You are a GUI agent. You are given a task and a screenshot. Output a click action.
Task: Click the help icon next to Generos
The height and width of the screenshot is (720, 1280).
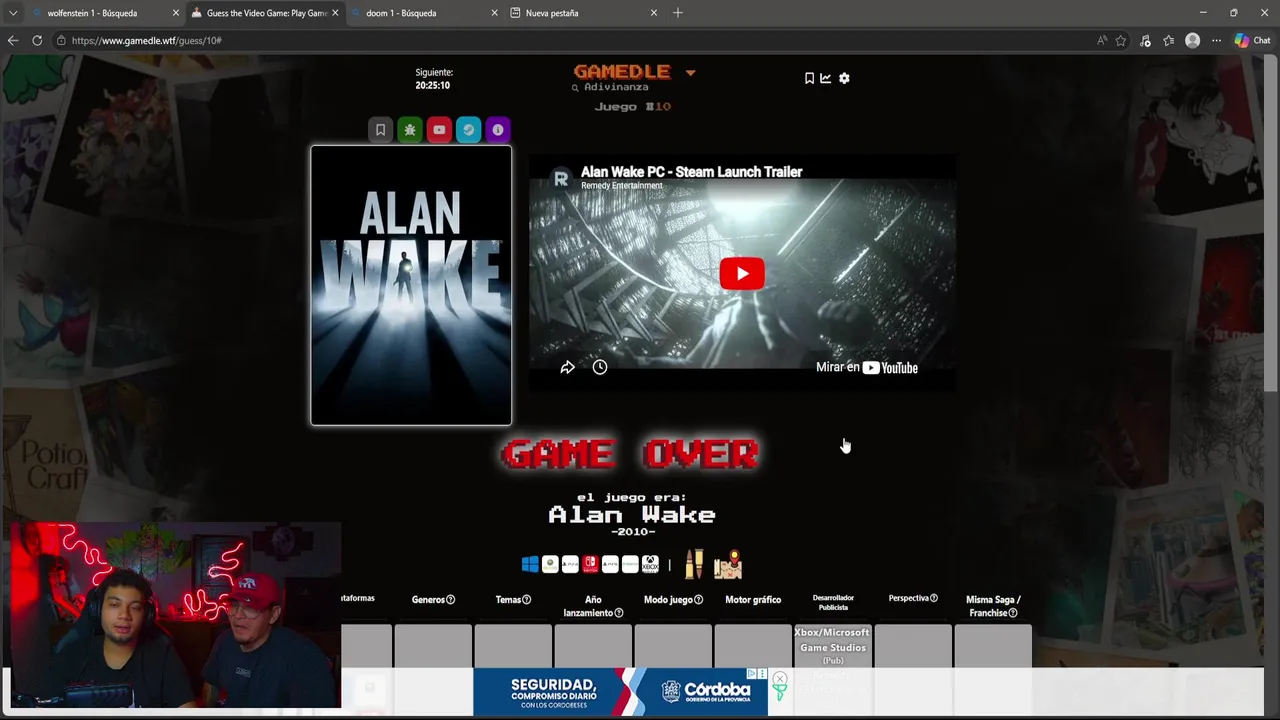[450, 600]
